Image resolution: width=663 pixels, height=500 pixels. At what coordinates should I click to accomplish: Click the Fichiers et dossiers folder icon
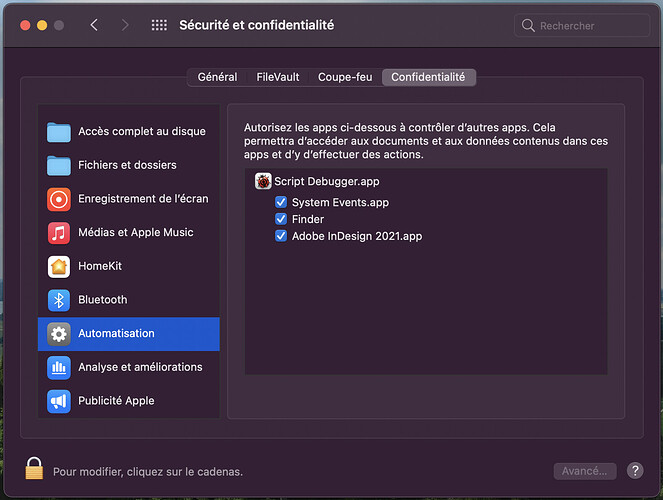pyautogui.click(x=59, y=165)
